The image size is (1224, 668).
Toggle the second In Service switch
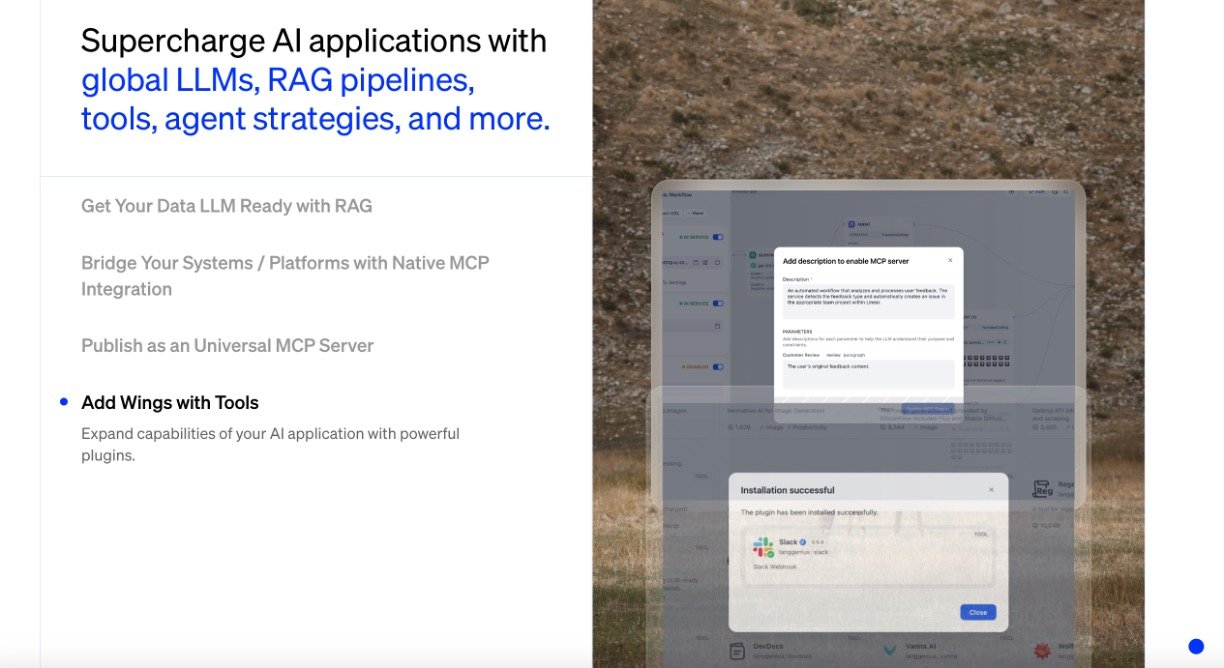[x=717, y=303]
